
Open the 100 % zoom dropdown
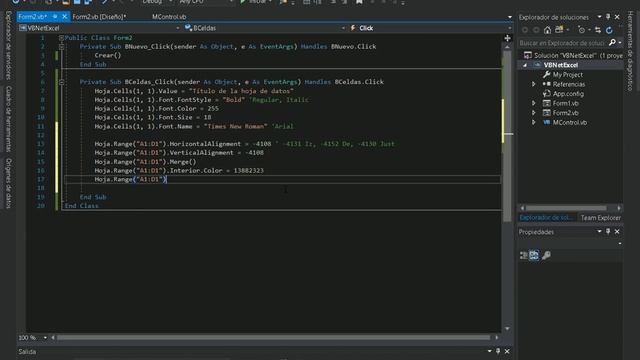pyautogui.click(x=45, y=338)
